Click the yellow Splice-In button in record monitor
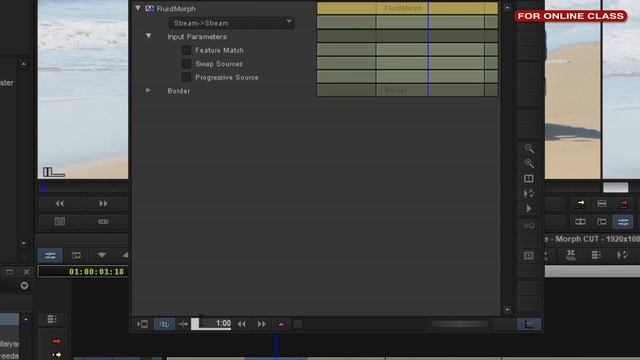This screenshot has height=360, width=640. (580, 203)
